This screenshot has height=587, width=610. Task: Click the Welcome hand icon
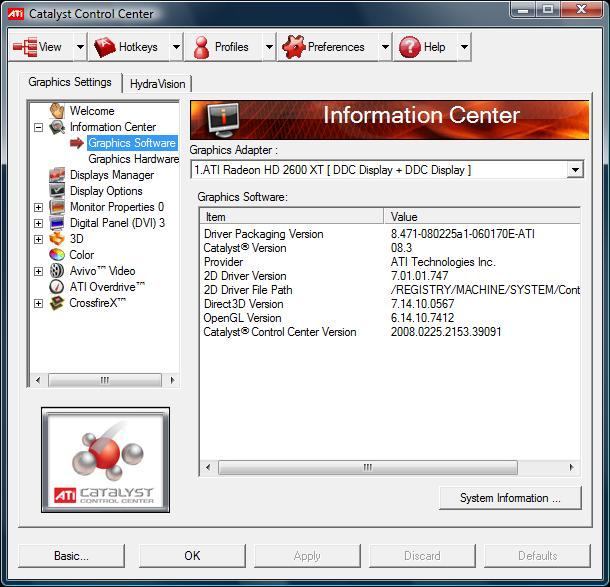(57, 110)
